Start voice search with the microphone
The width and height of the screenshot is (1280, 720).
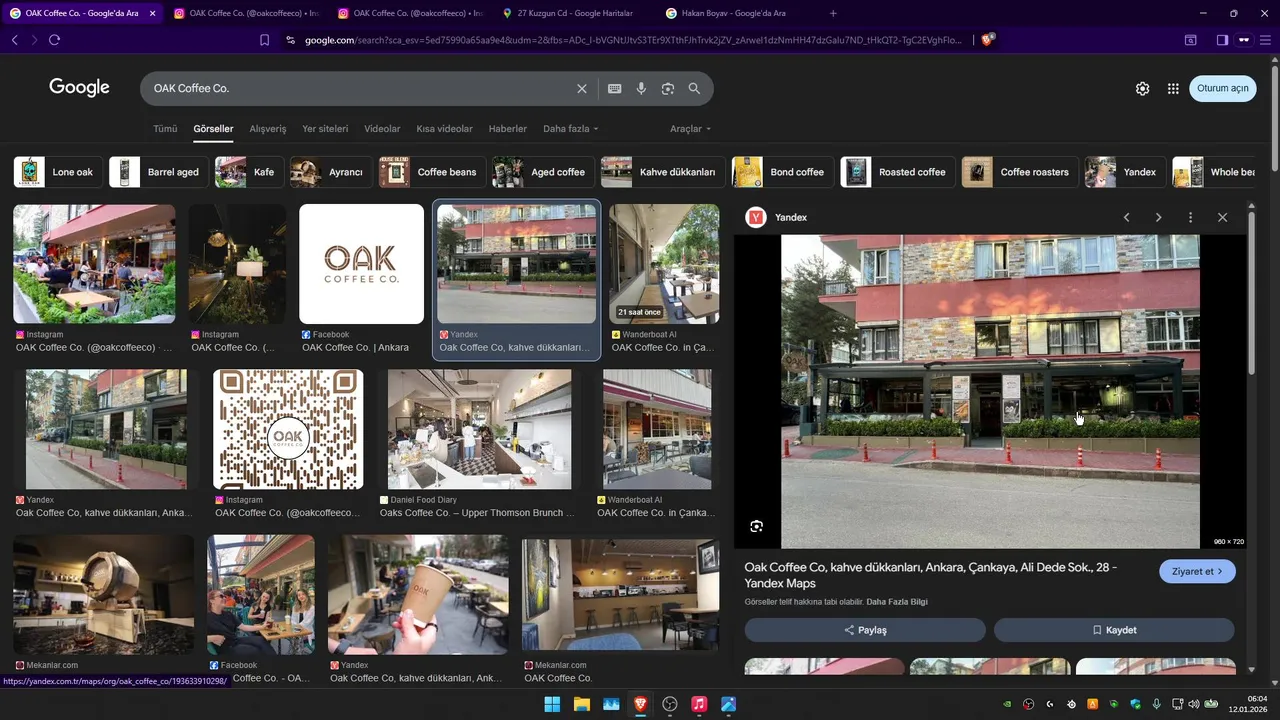[641, 88]
